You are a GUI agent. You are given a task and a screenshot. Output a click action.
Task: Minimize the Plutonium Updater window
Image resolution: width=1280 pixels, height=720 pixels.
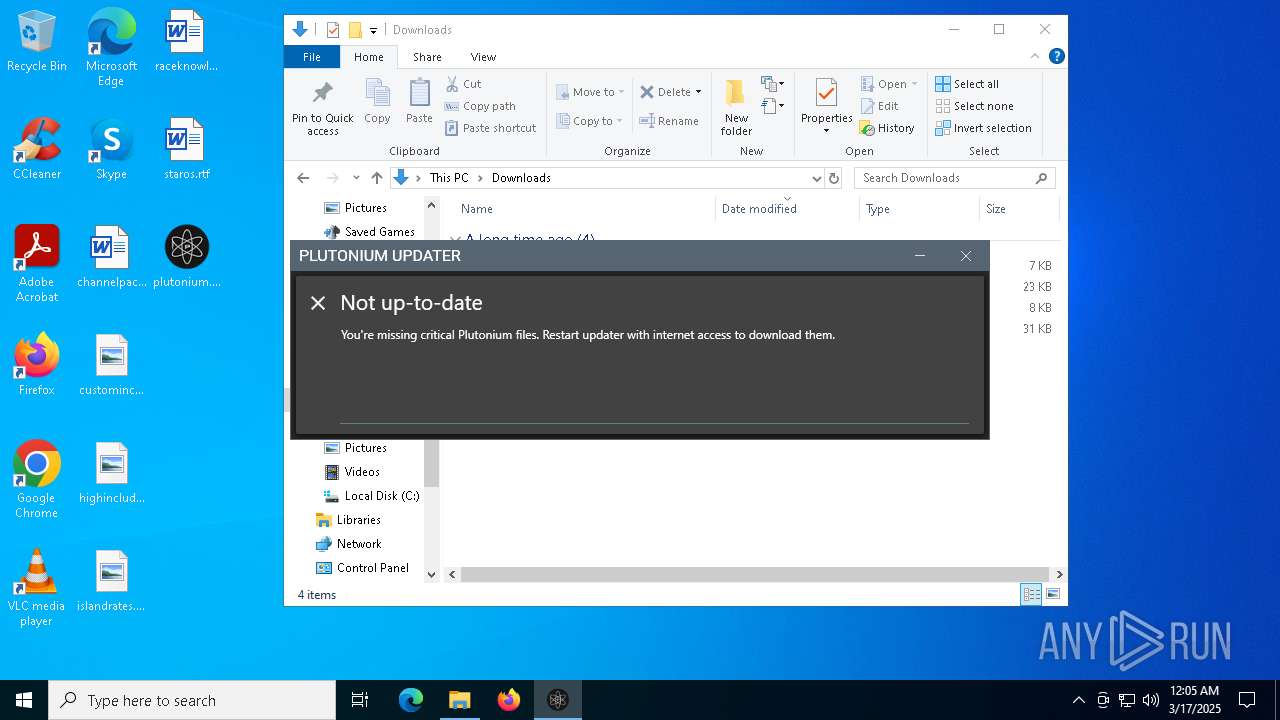920,256
